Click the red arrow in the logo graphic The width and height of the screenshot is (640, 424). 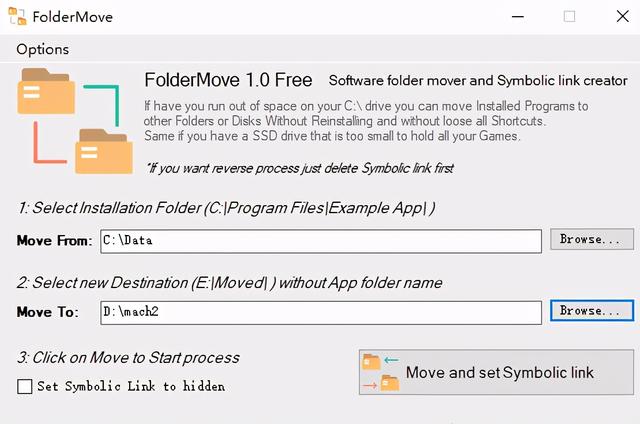(x=49, y=142)
